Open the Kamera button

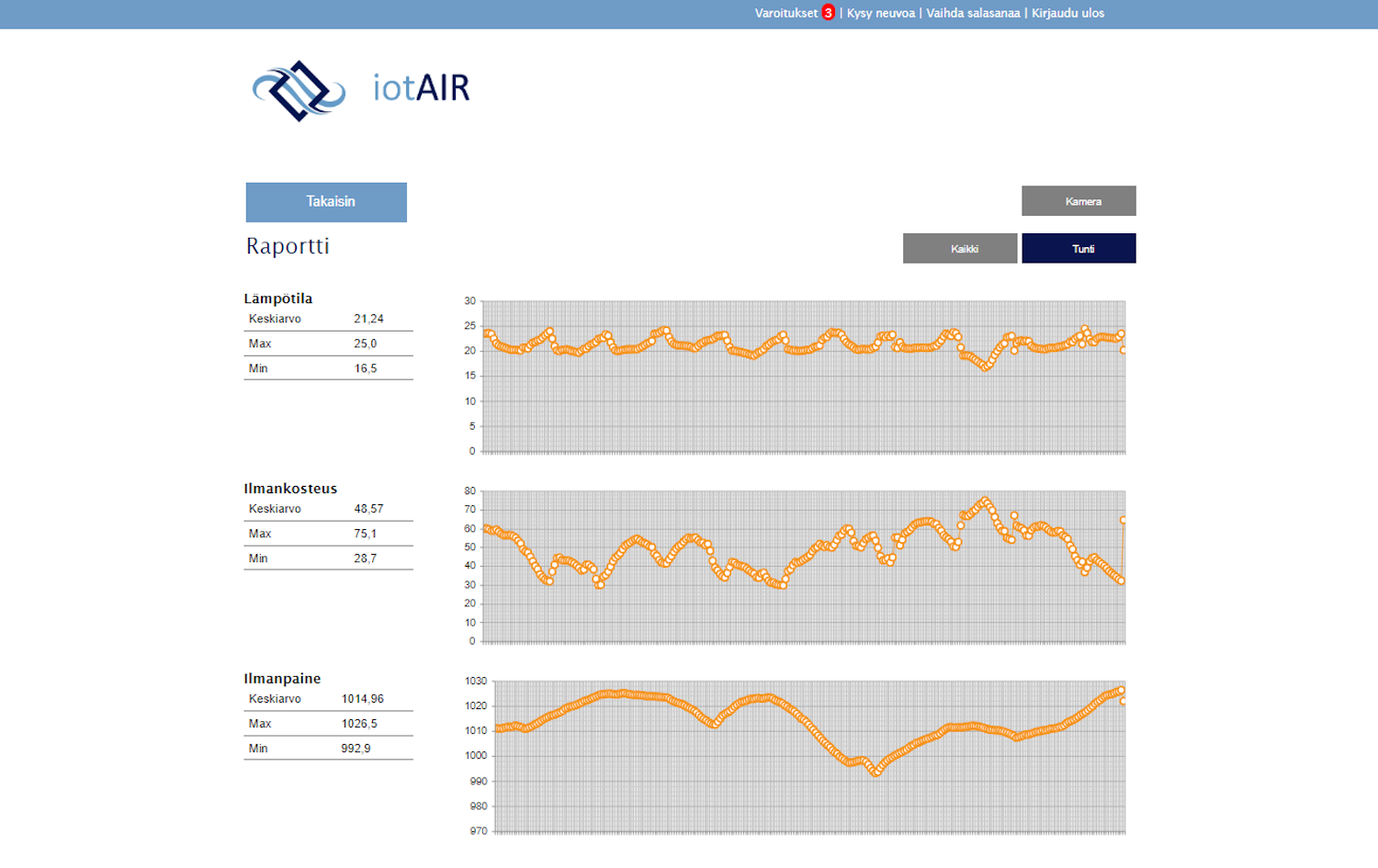pyautogui.click(x=1079, y=201)
